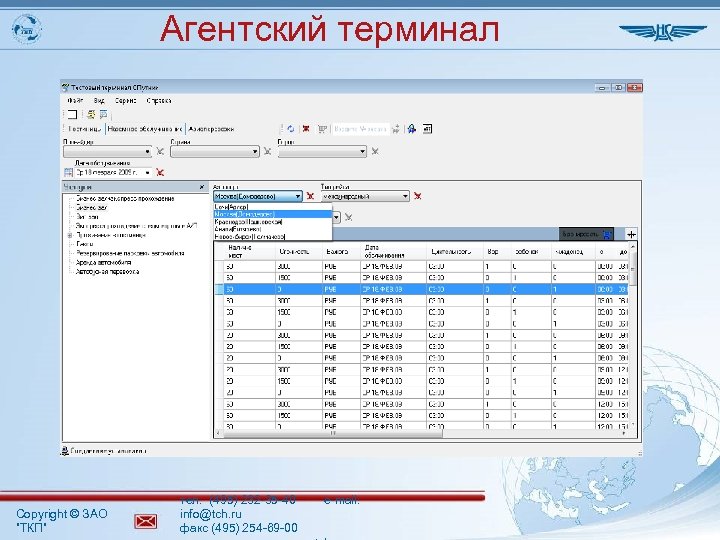Click the blank page icon under the menu bar

[x=72, y=114]
